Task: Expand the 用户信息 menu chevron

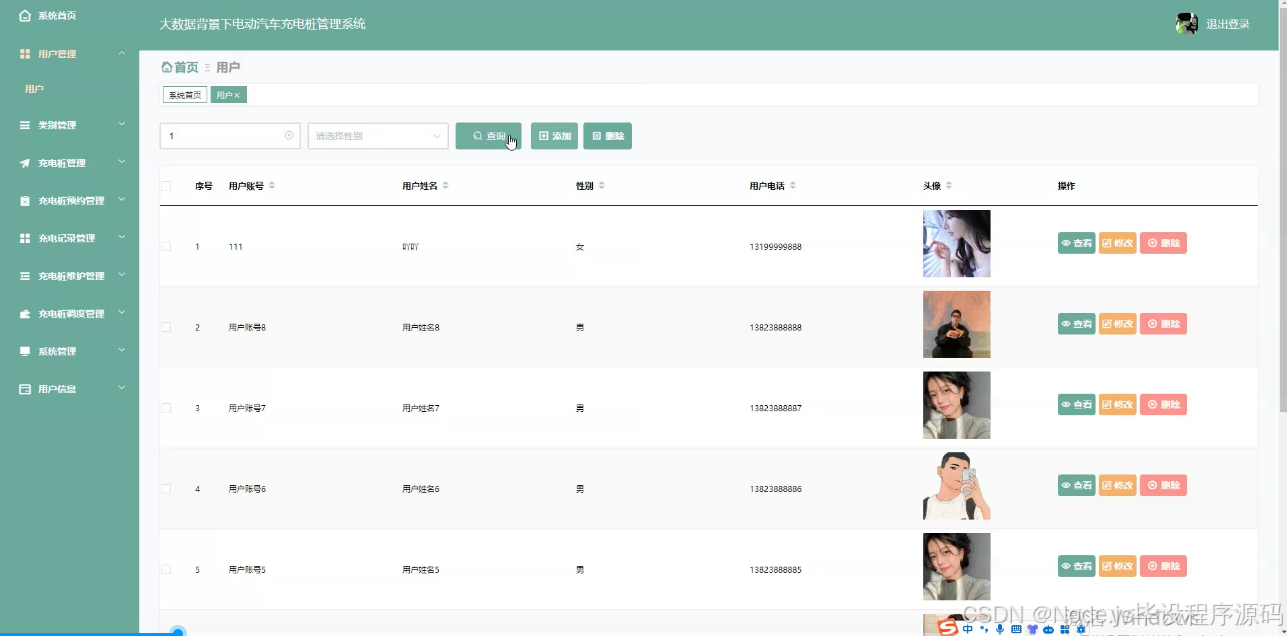Action: (122, 388)
